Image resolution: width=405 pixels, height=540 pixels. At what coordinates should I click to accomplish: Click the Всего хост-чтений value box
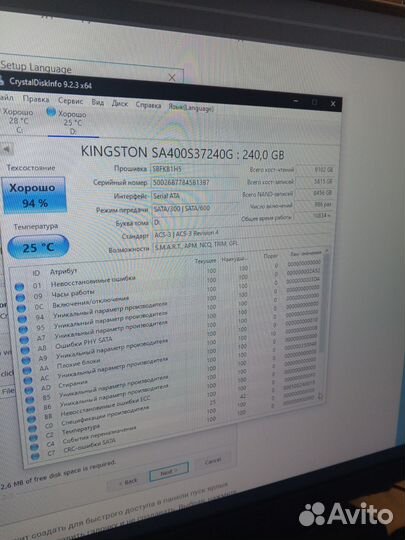click(315, 170)
